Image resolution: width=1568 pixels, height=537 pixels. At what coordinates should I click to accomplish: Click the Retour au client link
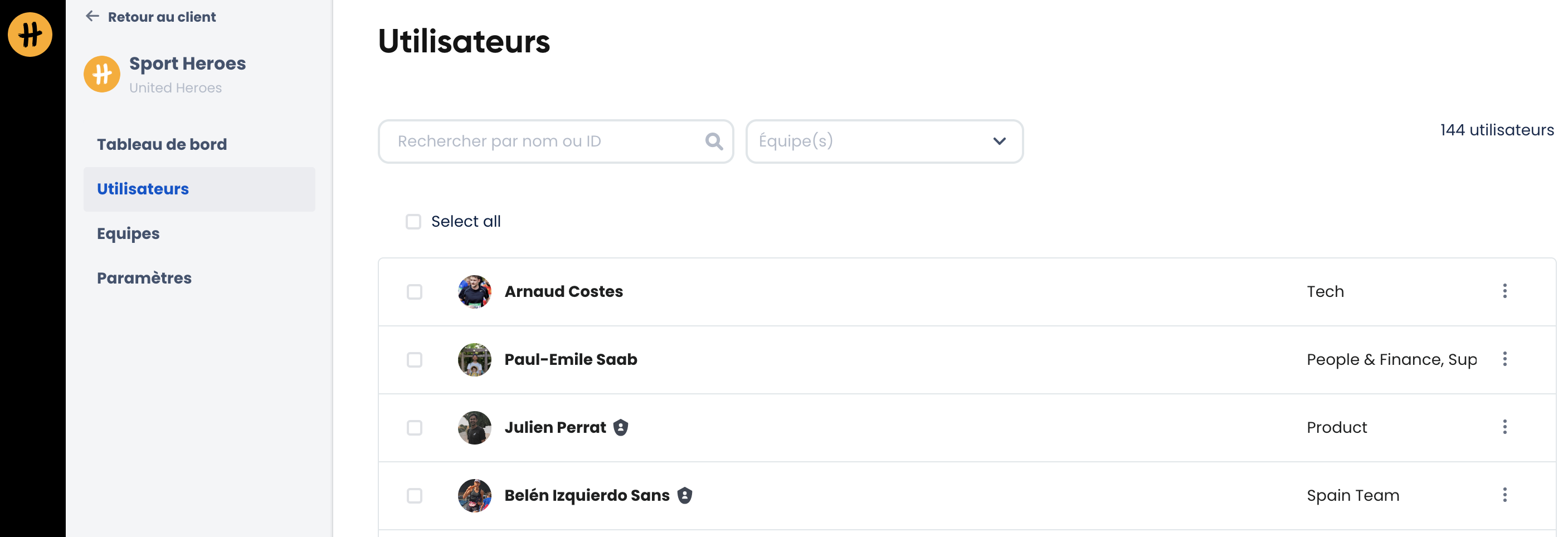(161, 17)
